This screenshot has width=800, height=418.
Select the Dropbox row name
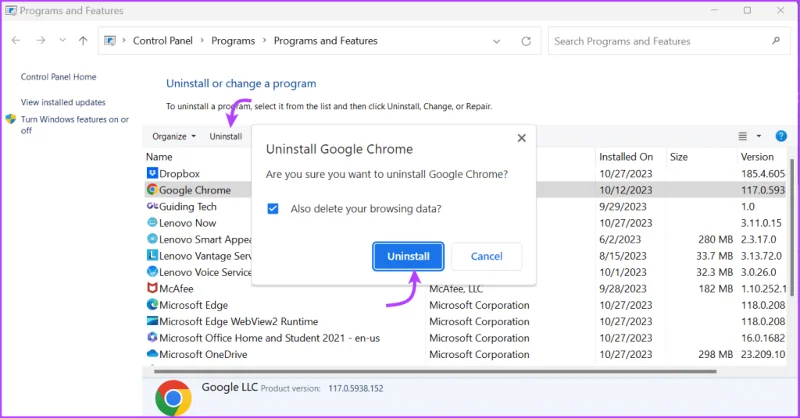pos(179,174)
